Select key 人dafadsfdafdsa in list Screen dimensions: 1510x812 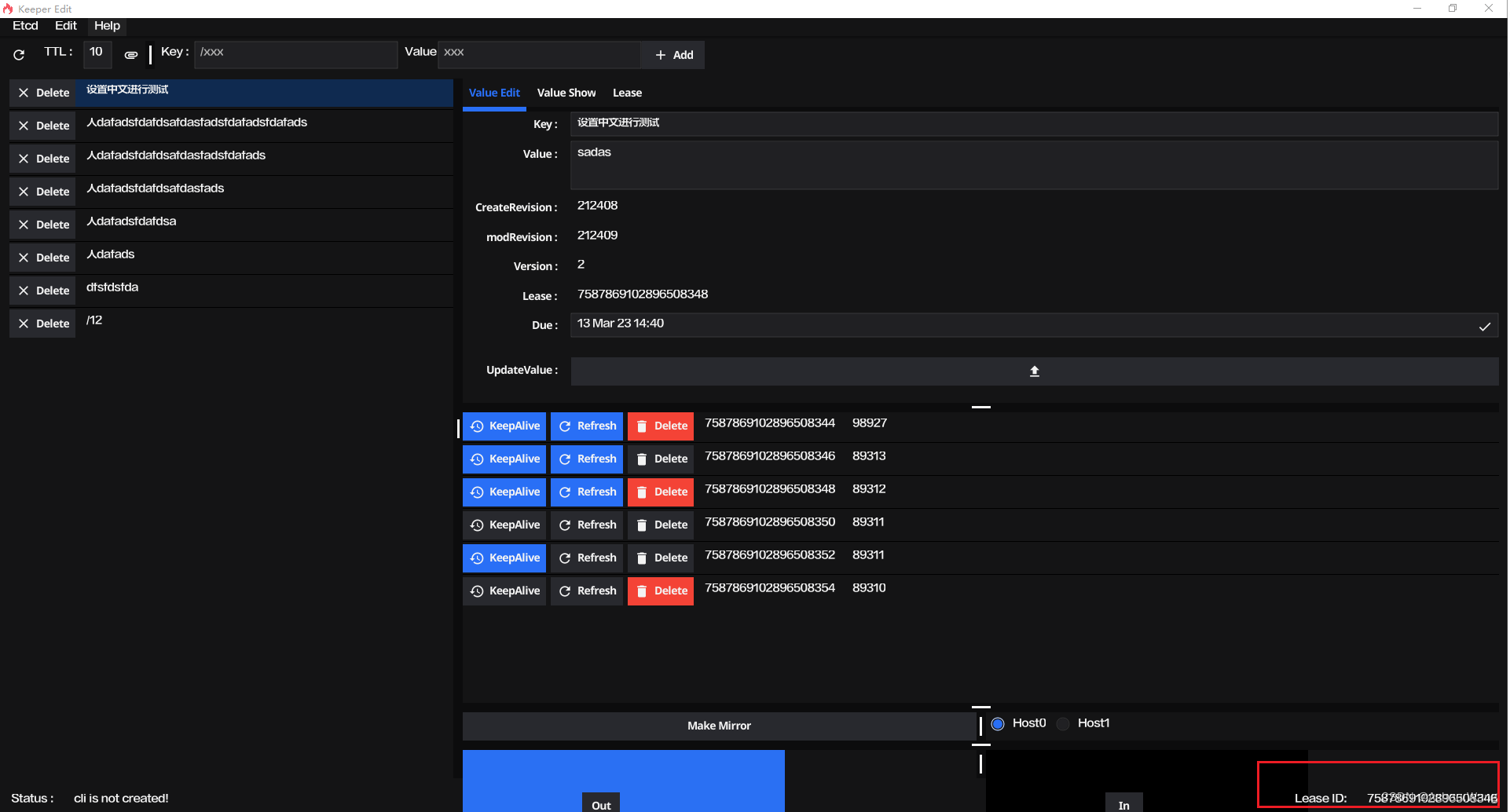click(x=264, y=225)
